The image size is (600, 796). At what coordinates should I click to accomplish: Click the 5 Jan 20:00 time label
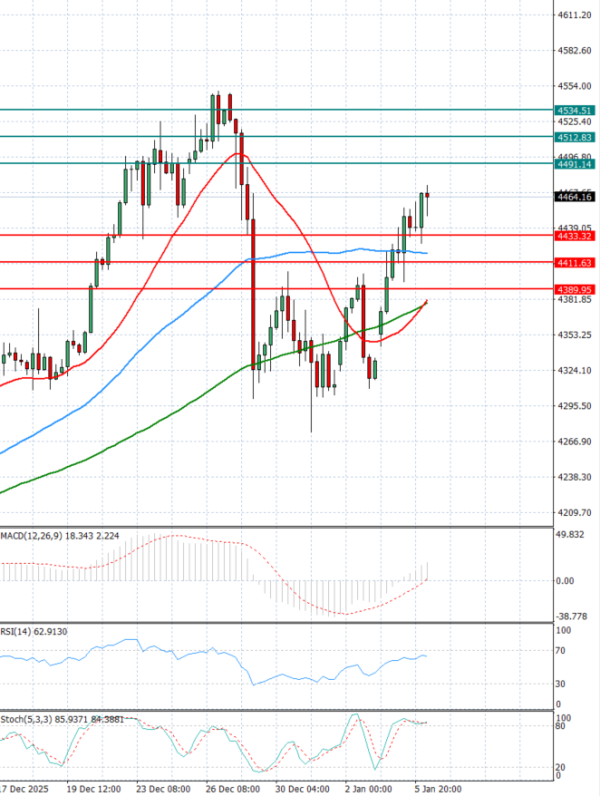coord(439,787)
